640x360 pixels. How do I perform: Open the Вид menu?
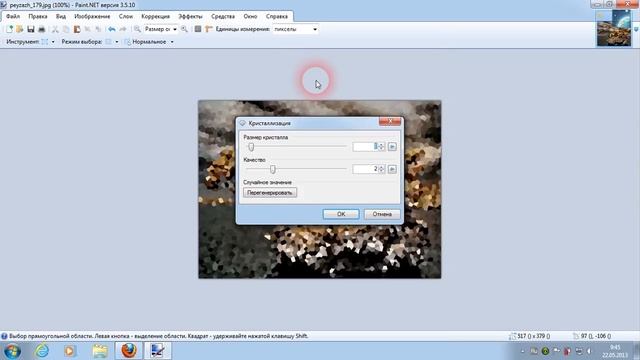[x=61, y=16]
